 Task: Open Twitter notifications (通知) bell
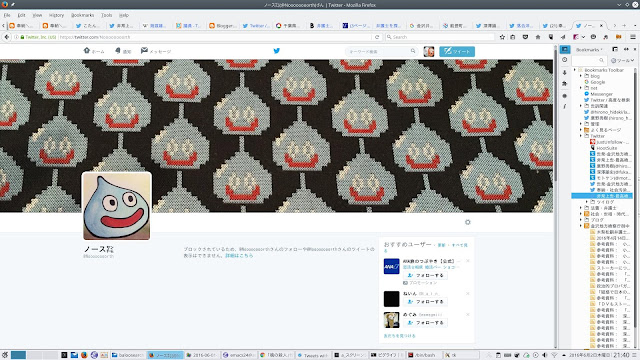click(118, 51)
